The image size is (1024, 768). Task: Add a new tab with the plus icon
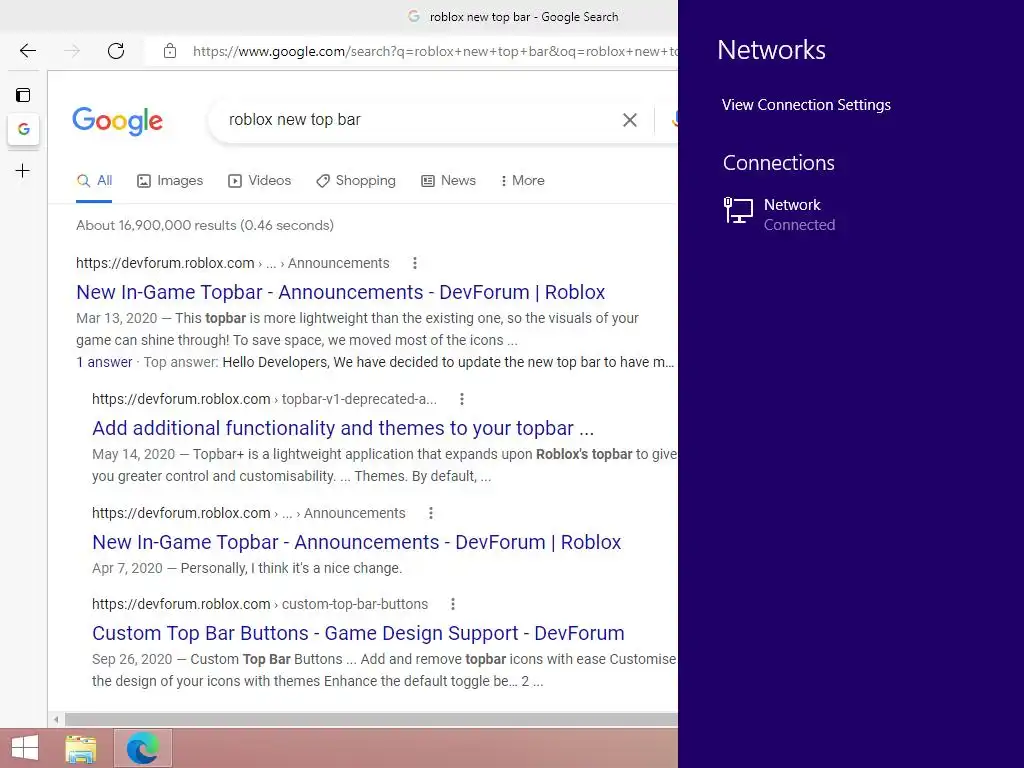click(x=22, y=171)
